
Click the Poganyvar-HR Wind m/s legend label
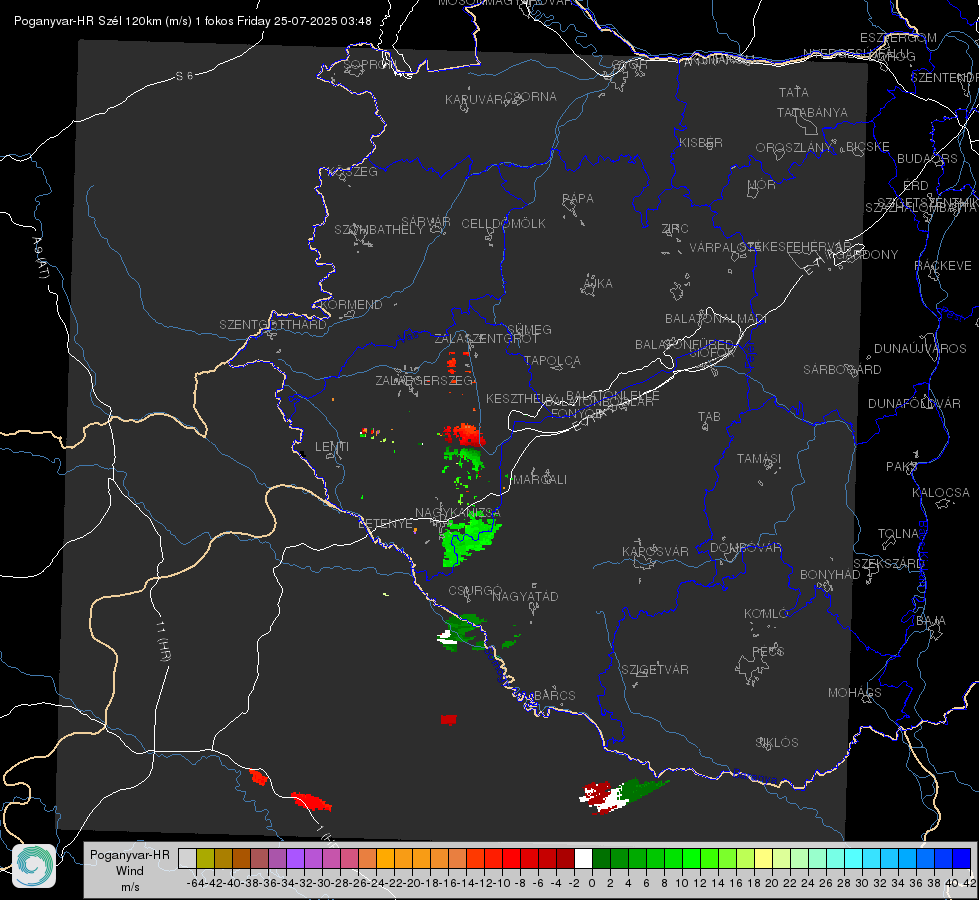130,871
